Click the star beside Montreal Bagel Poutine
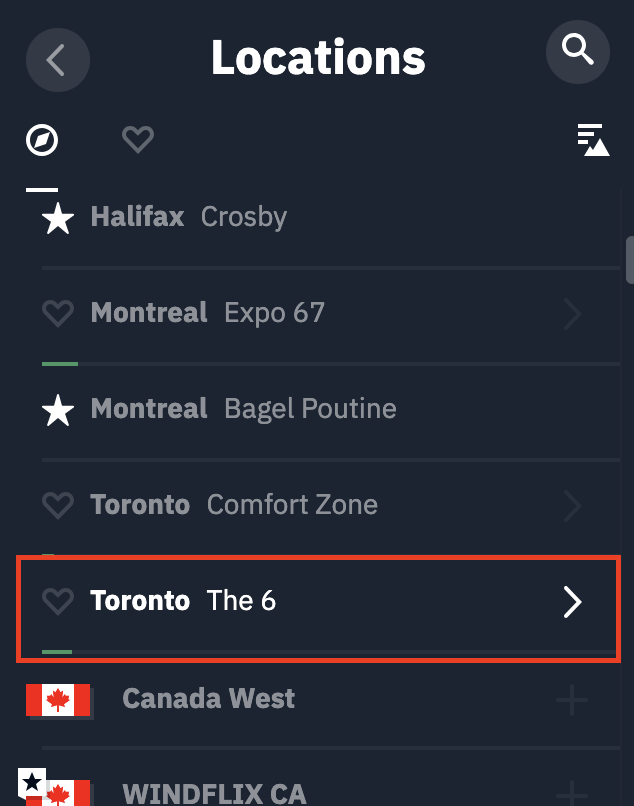 point(58,410)
